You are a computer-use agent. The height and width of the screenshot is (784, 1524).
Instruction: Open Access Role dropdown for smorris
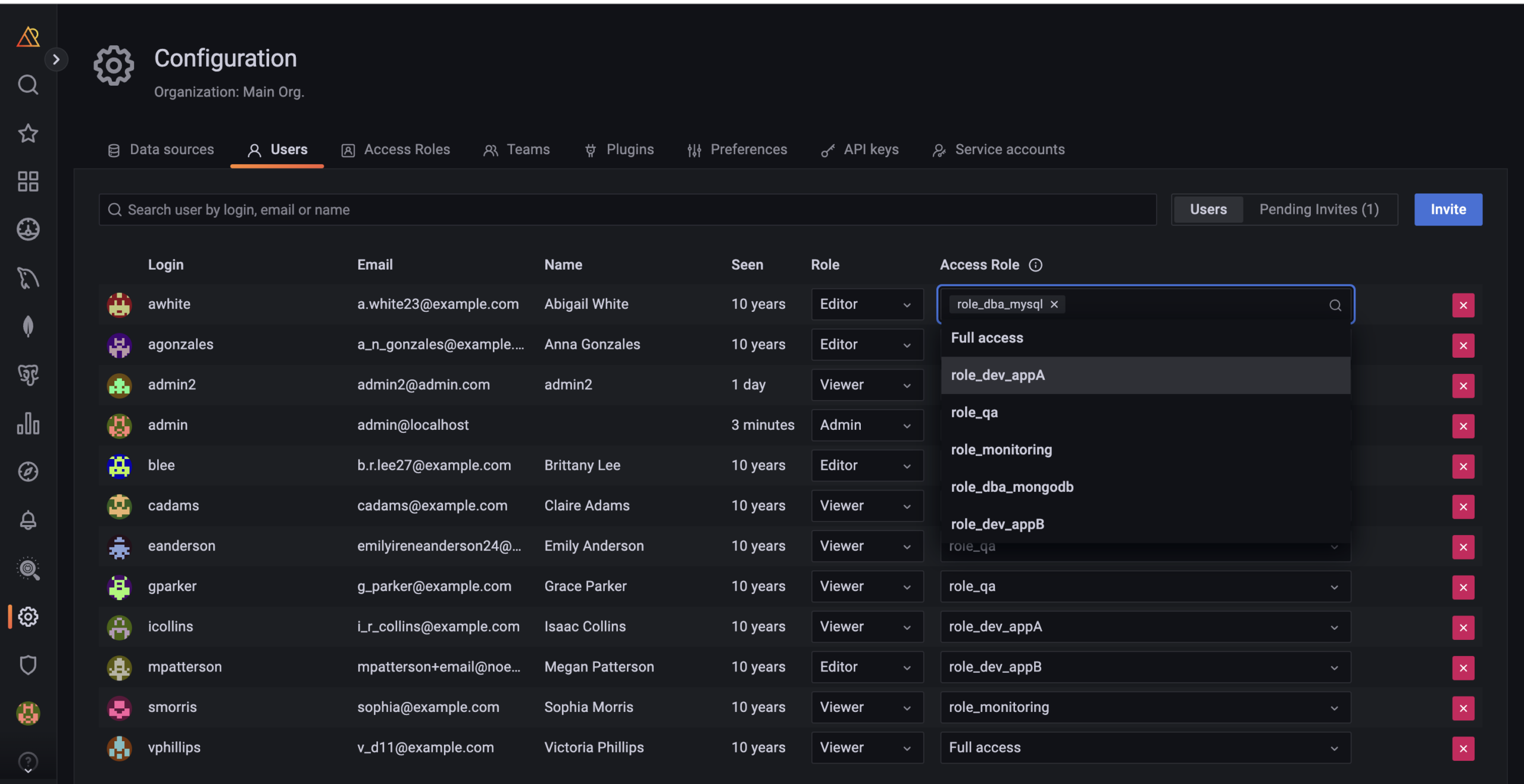coord(1144,707)
